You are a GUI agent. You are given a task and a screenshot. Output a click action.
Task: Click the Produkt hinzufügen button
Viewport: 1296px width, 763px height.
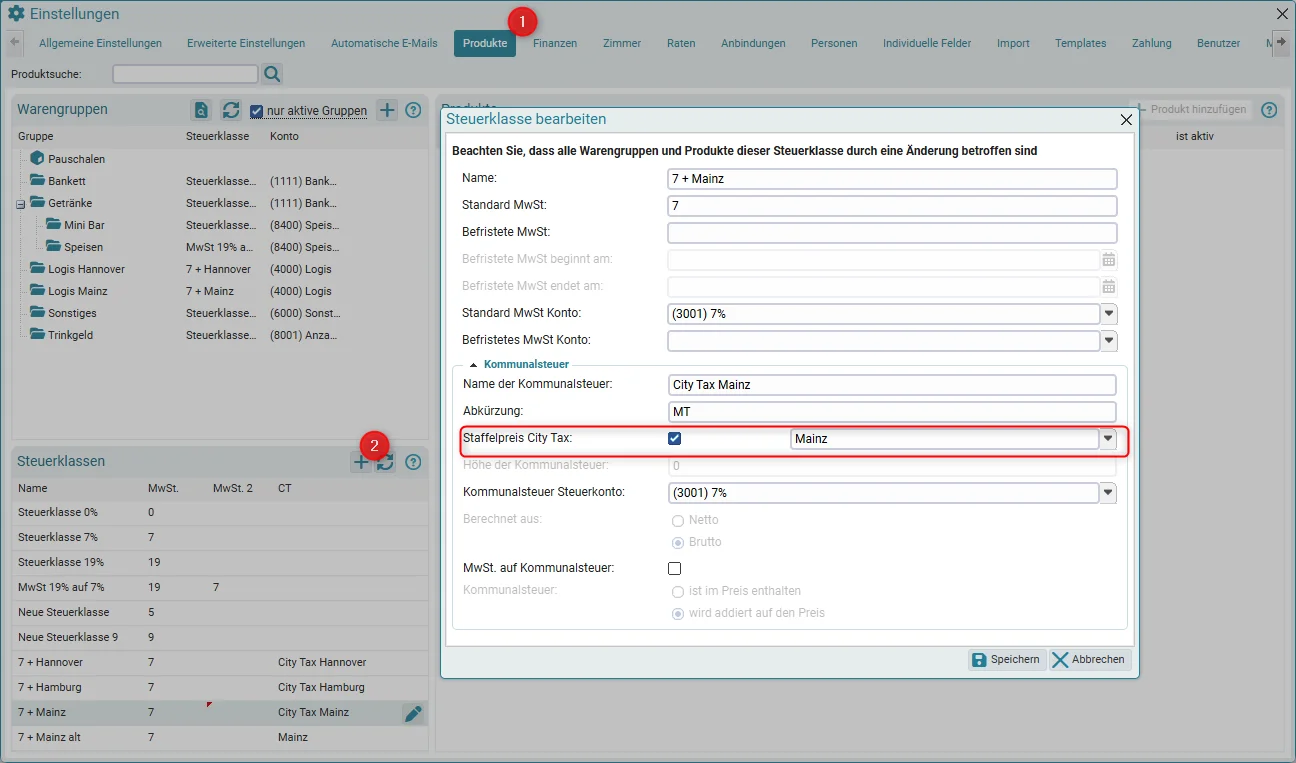[1191, 110]
